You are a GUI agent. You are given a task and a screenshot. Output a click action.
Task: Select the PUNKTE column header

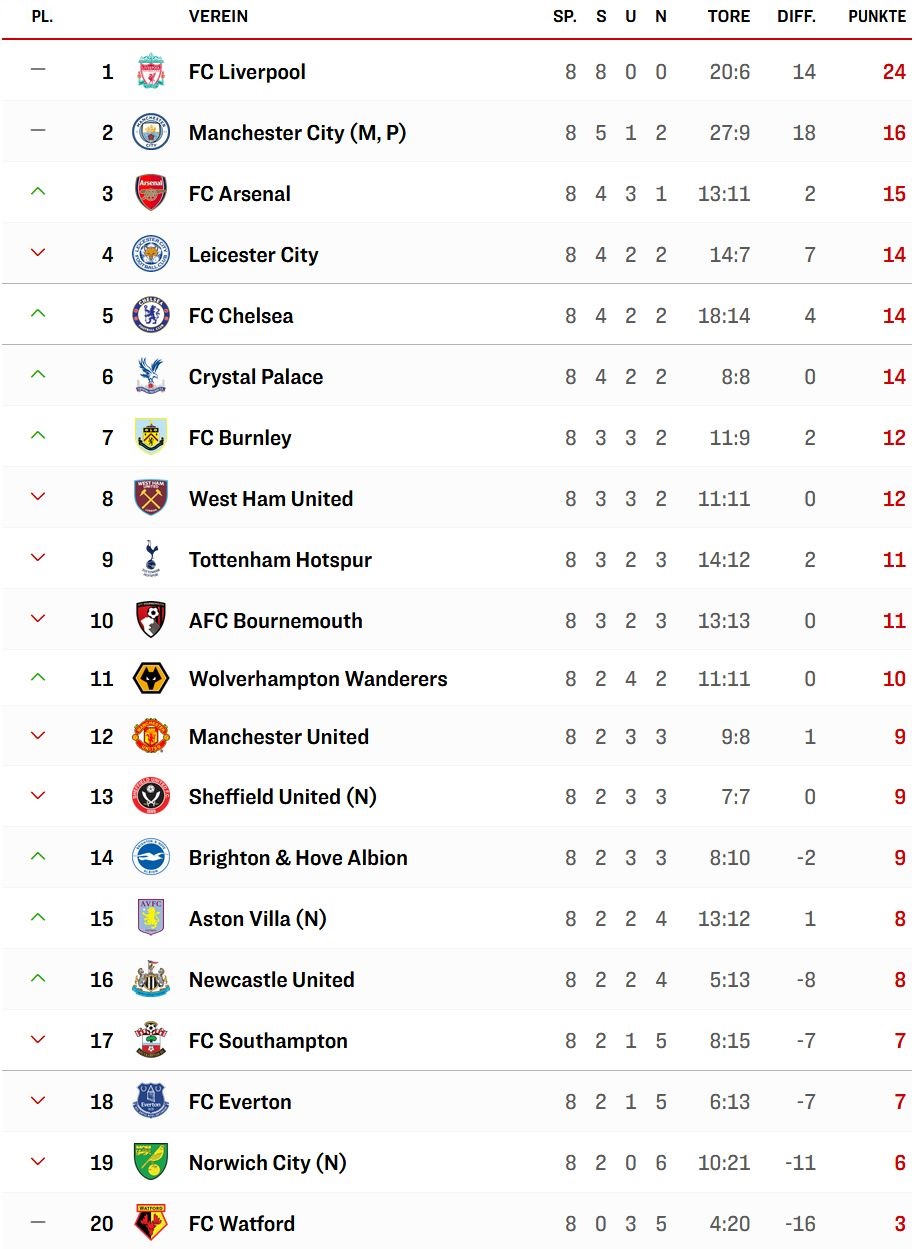(877, 16)
